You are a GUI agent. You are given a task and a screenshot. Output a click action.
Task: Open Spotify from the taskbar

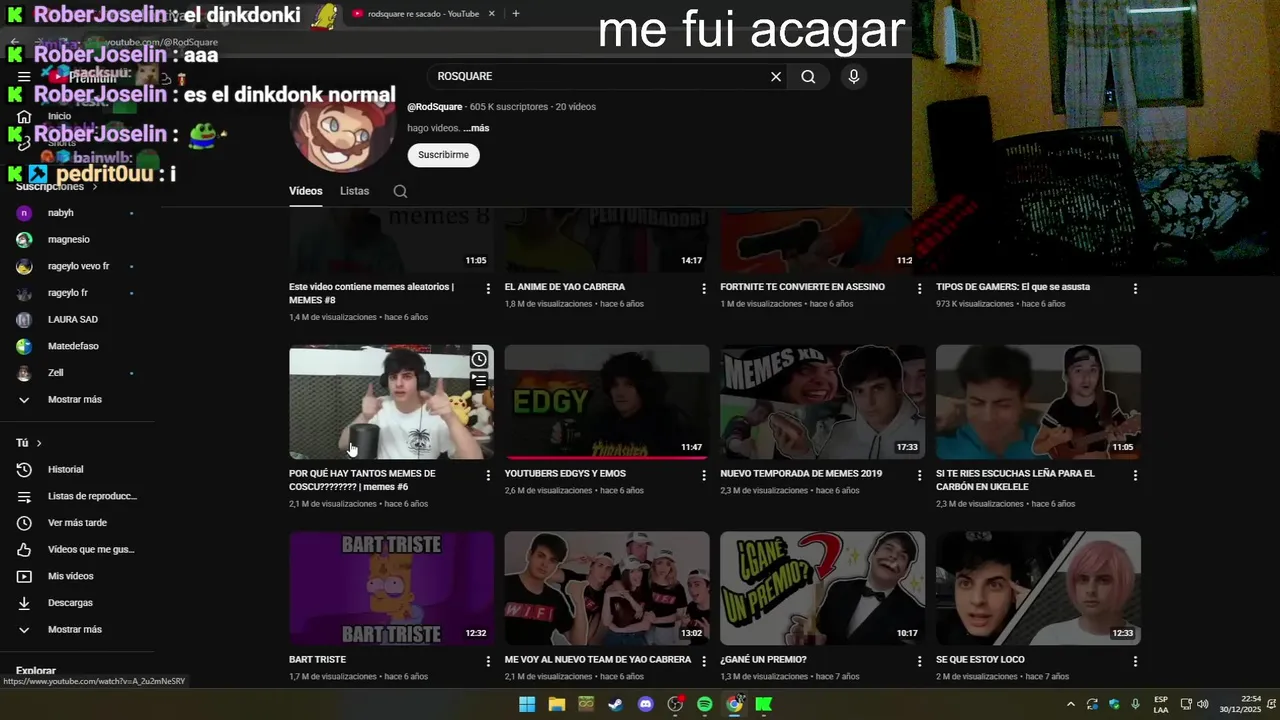point(704,704)
